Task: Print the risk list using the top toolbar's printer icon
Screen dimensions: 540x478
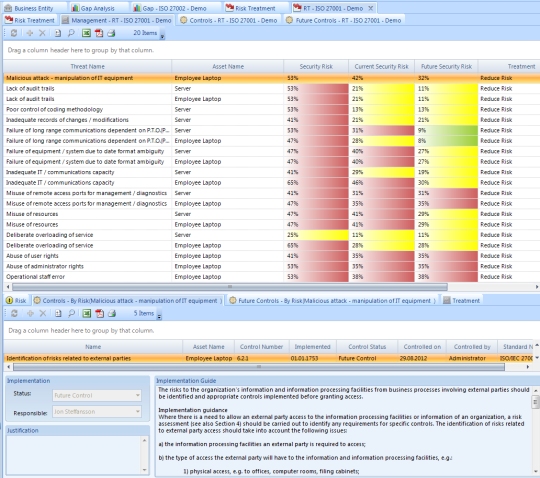Action: click(111, 33)
